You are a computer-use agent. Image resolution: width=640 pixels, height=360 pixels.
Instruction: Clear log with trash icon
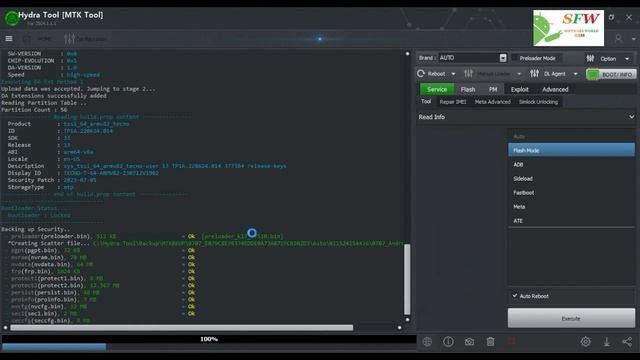click(x=491, y=342)
